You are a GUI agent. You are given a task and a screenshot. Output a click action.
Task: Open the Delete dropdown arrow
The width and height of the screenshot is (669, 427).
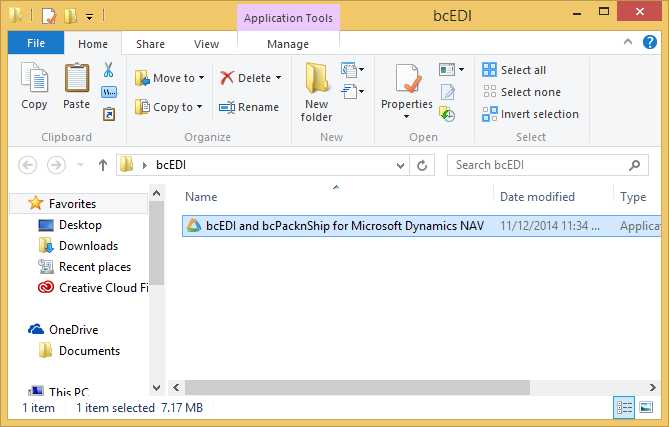click(x=278, y=78)
